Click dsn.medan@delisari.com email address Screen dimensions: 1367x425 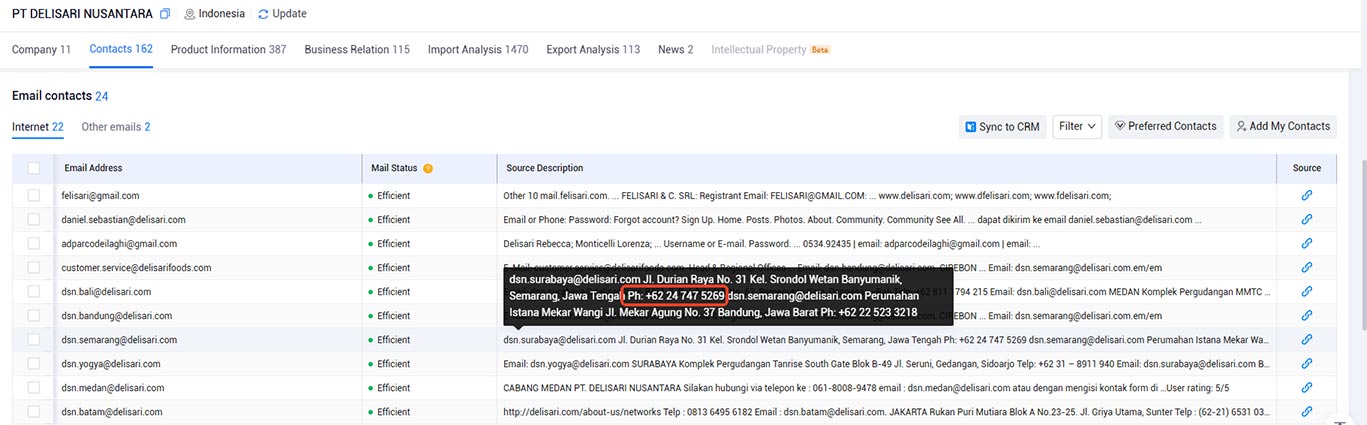click(x=113, y=388)
